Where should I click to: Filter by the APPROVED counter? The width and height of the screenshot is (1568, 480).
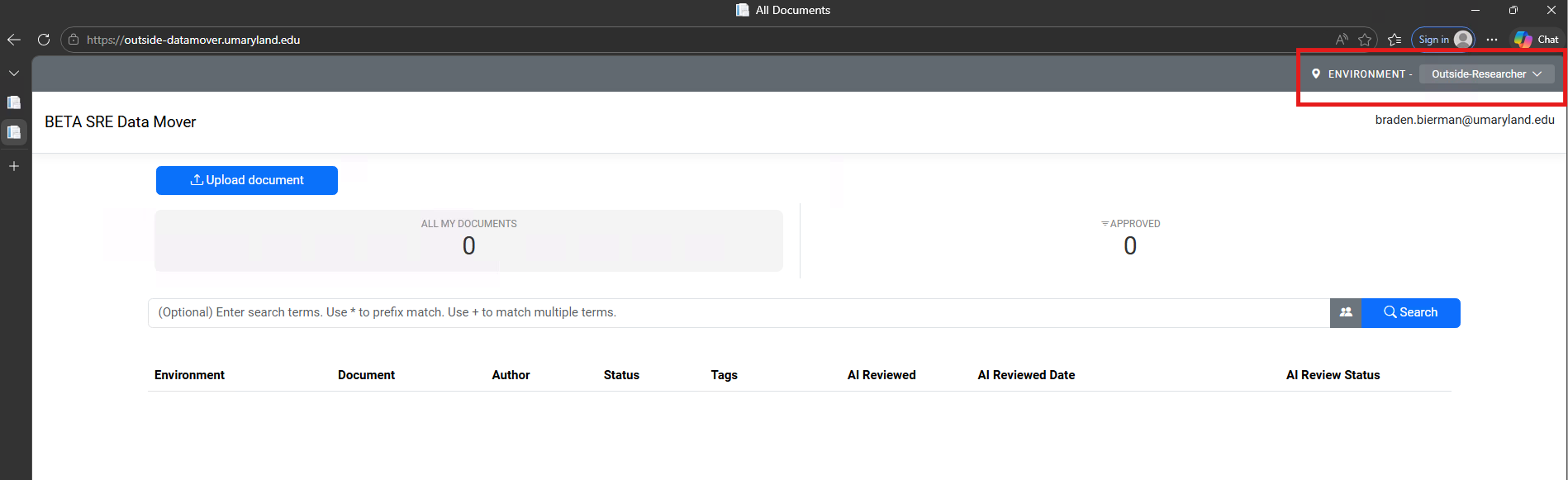(x=1130, y=238)
